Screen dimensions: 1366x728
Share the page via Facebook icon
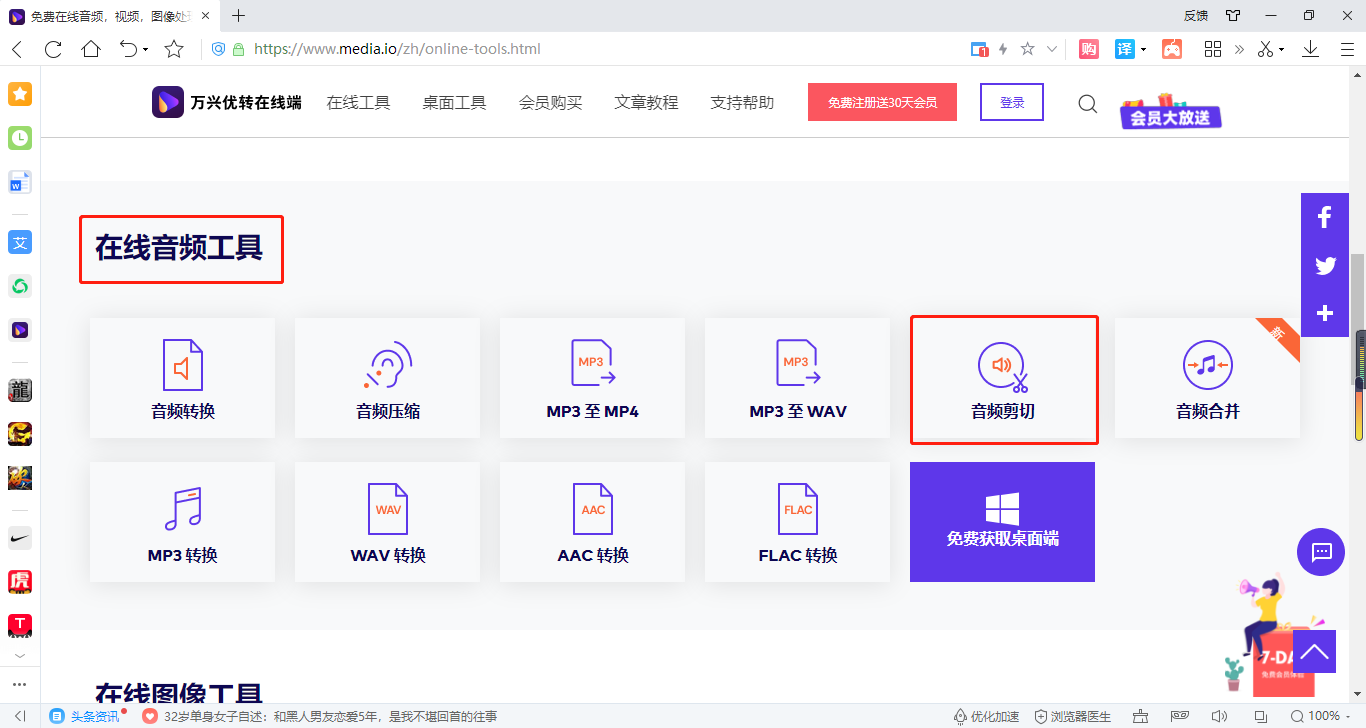(1324, 217)
